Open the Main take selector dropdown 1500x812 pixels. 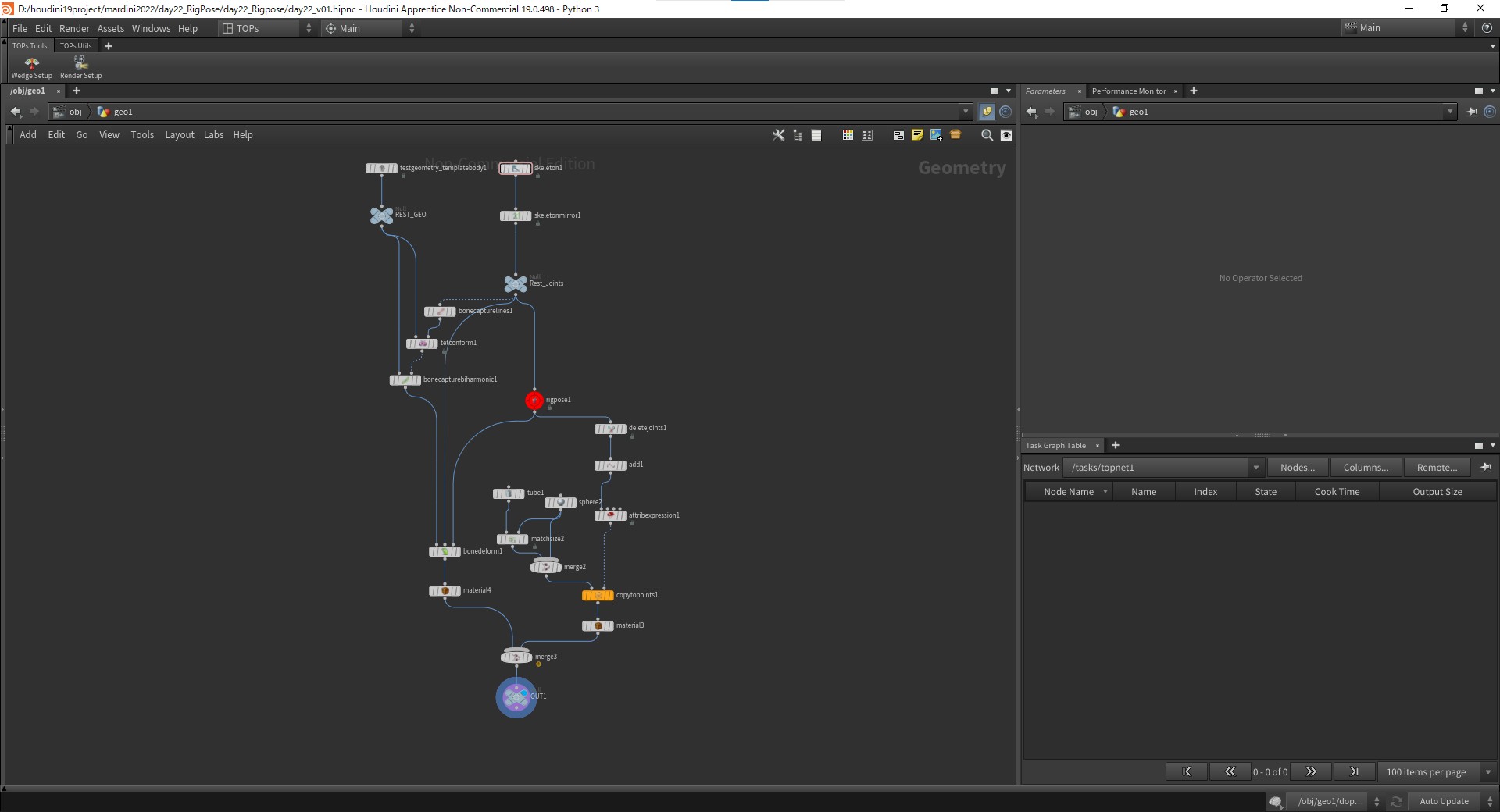1406,28
